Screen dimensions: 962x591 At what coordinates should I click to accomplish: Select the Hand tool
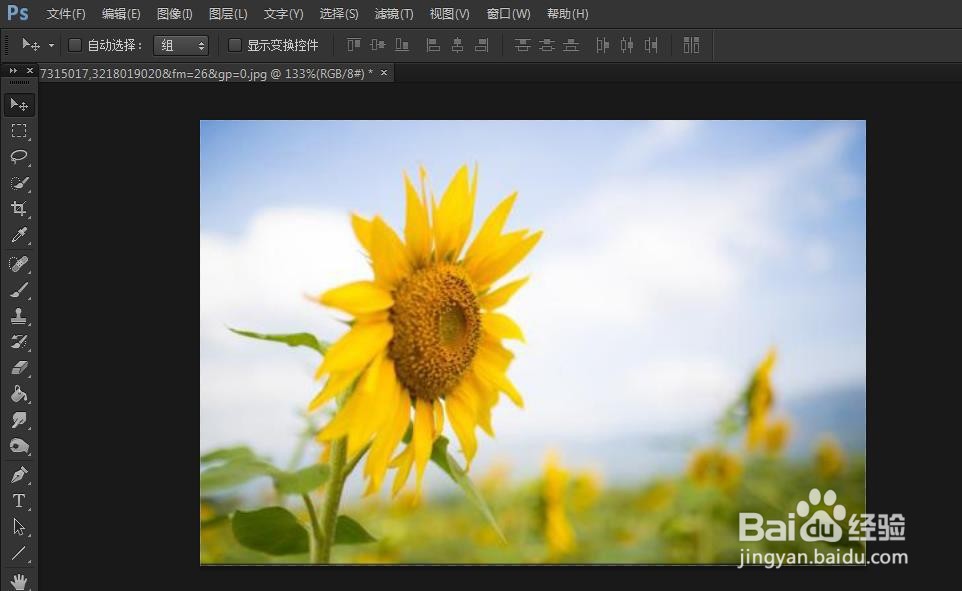point(19,581)
